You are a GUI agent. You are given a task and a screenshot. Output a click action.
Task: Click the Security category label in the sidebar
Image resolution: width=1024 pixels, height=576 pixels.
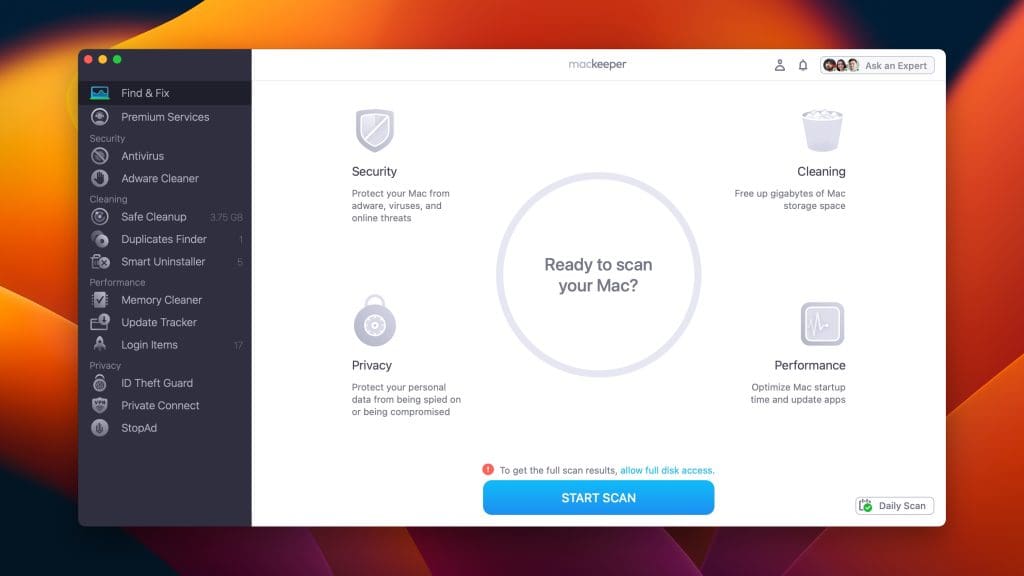coord(107,138)
